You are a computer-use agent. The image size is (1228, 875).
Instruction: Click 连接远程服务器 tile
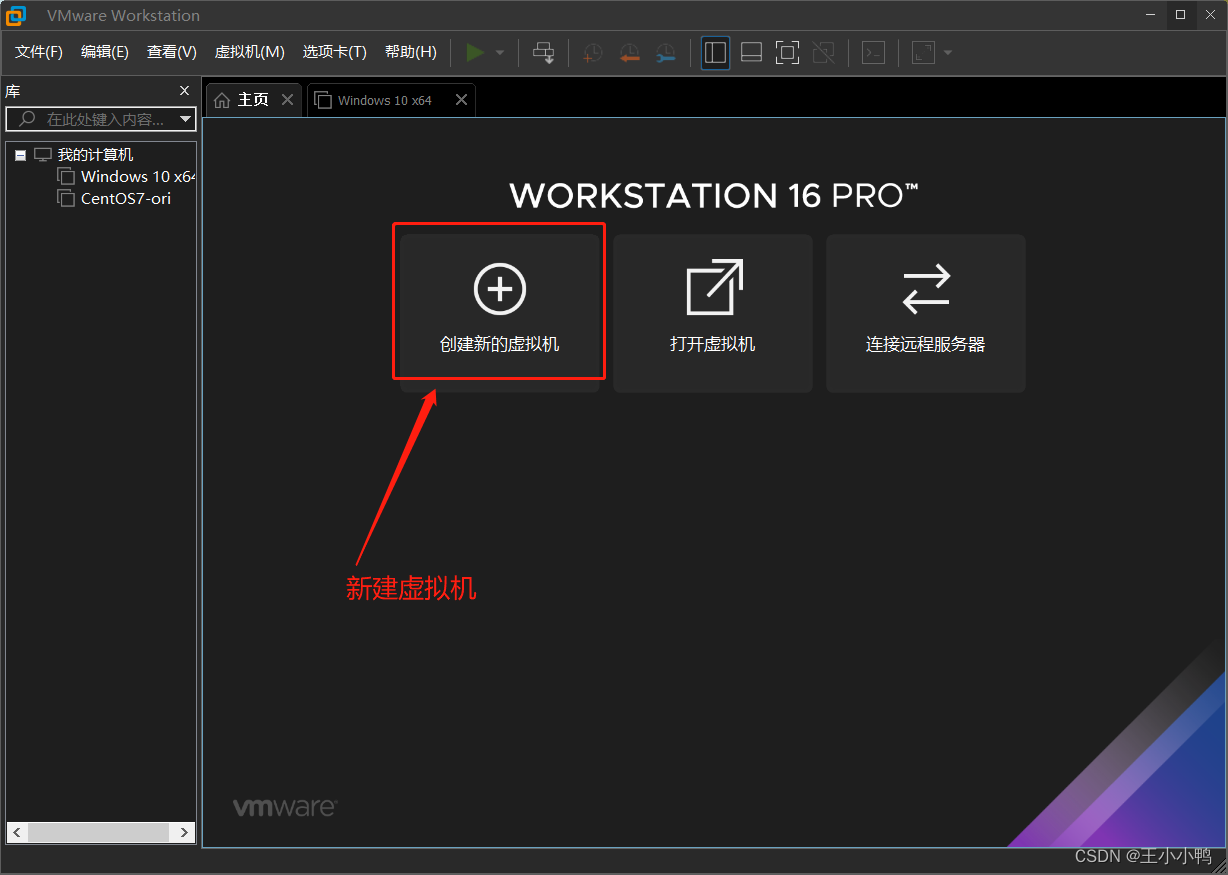pos(926,313)
